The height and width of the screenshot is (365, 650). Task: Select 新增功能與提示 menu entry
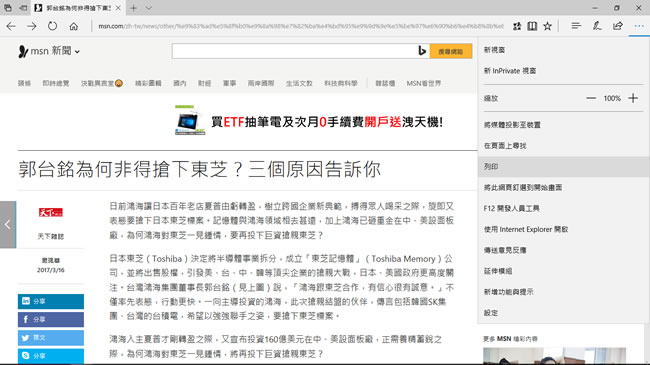(564, 292)
